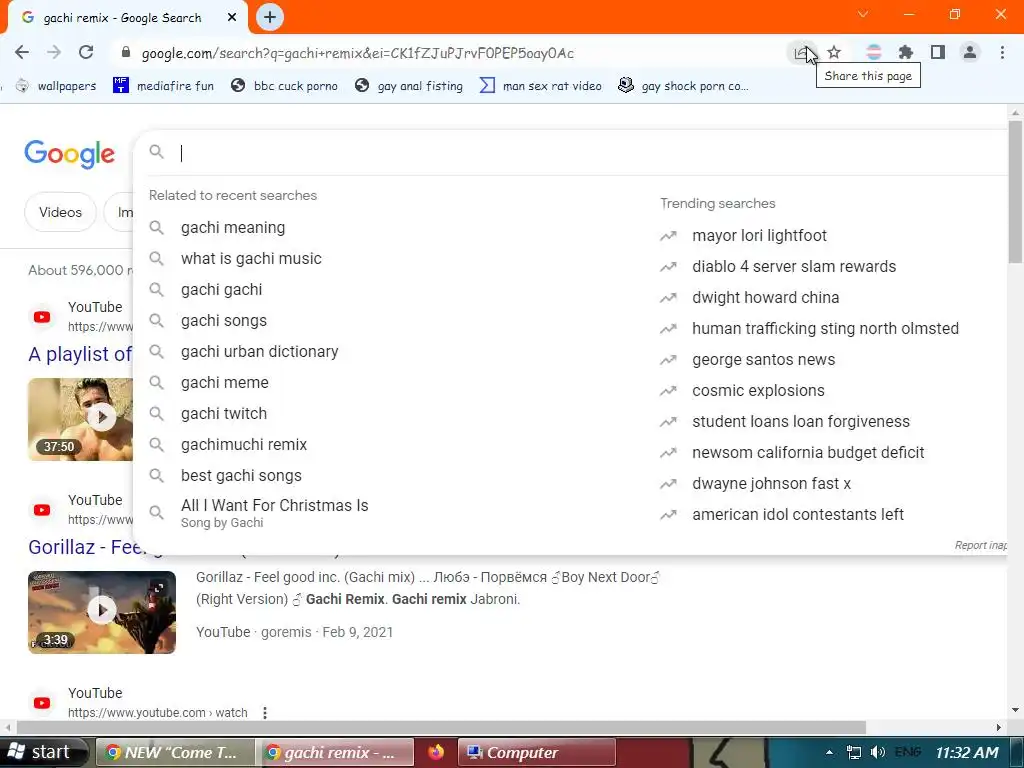Screen dimensions: 1024x768
Task: Click the scrollbar down arrow
Action: coord(1015,710)
